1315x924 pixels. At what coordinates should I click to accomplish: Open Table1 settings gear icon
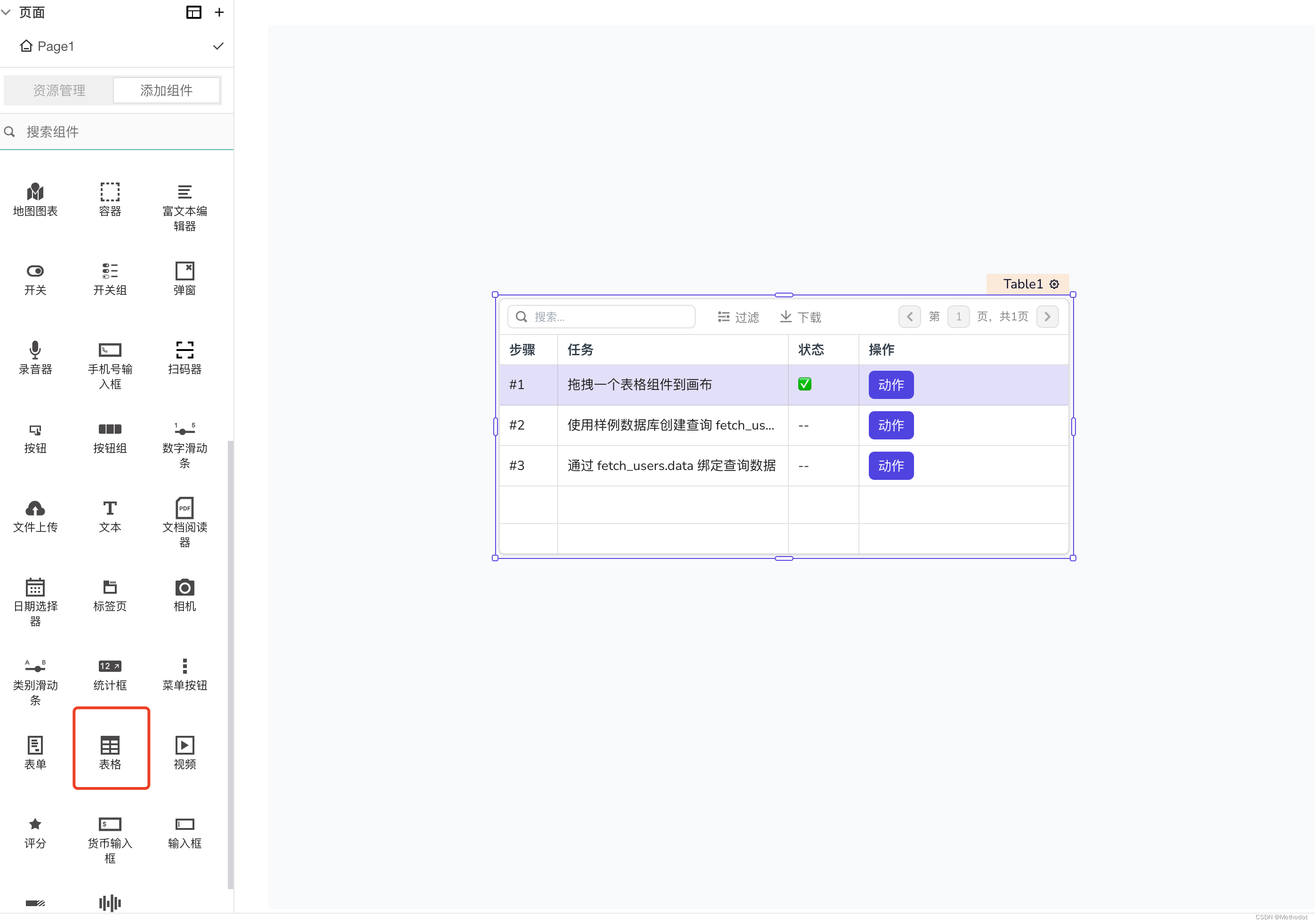[1054, 284]
